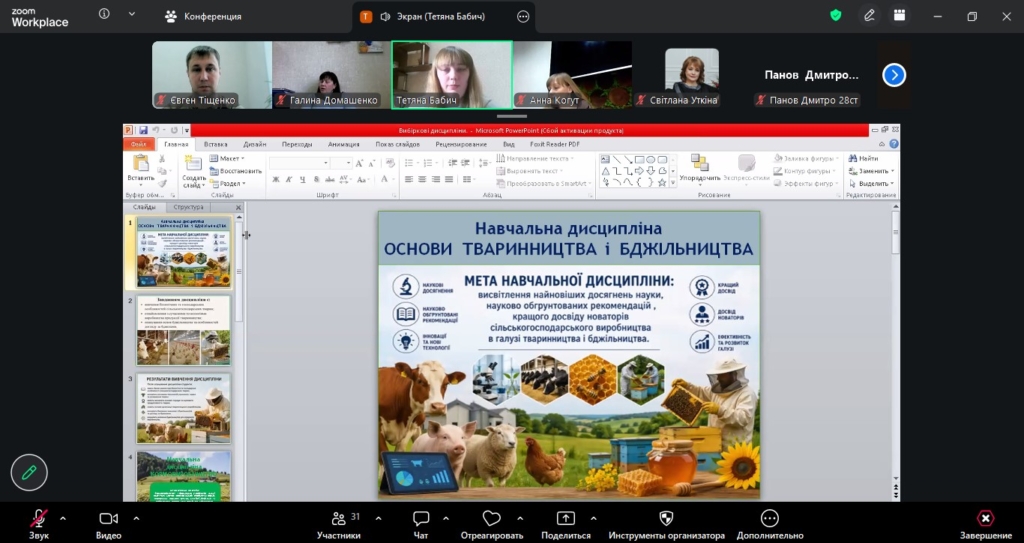Toggle the green floating annotate pen button
The image size is (1024, 543).
coord(29,472)
